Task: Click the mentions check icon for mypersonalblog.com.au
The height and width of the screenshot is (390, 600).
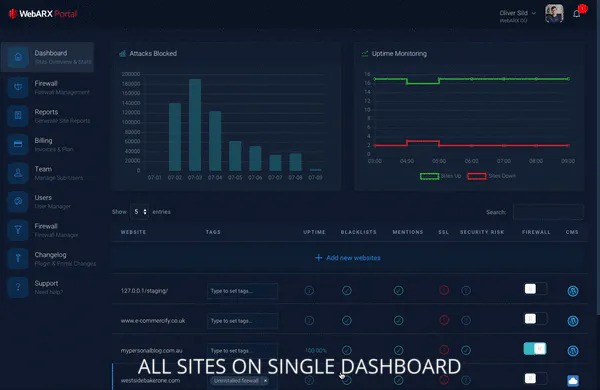Action: coord(398,350)
